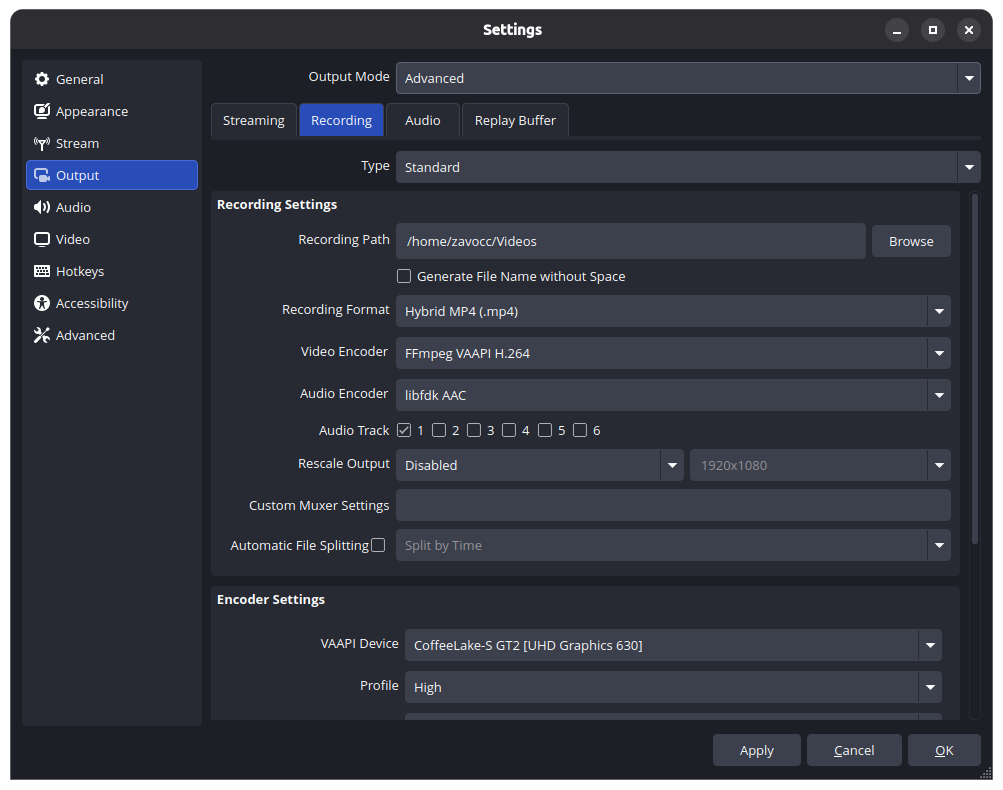Click the settings panel vertical scrollbar
Screen dimensions: 1003x790
pyautogui.click(x=975, y=368)
